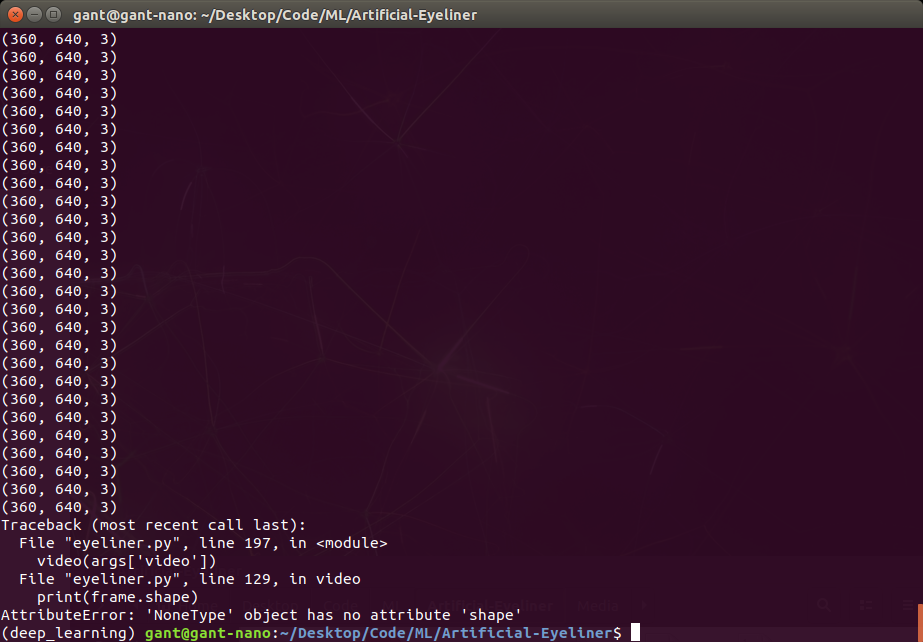Click the window title gant@gant-nano path
The width and height of the screenshot is (923, 642).
point(275,15)
